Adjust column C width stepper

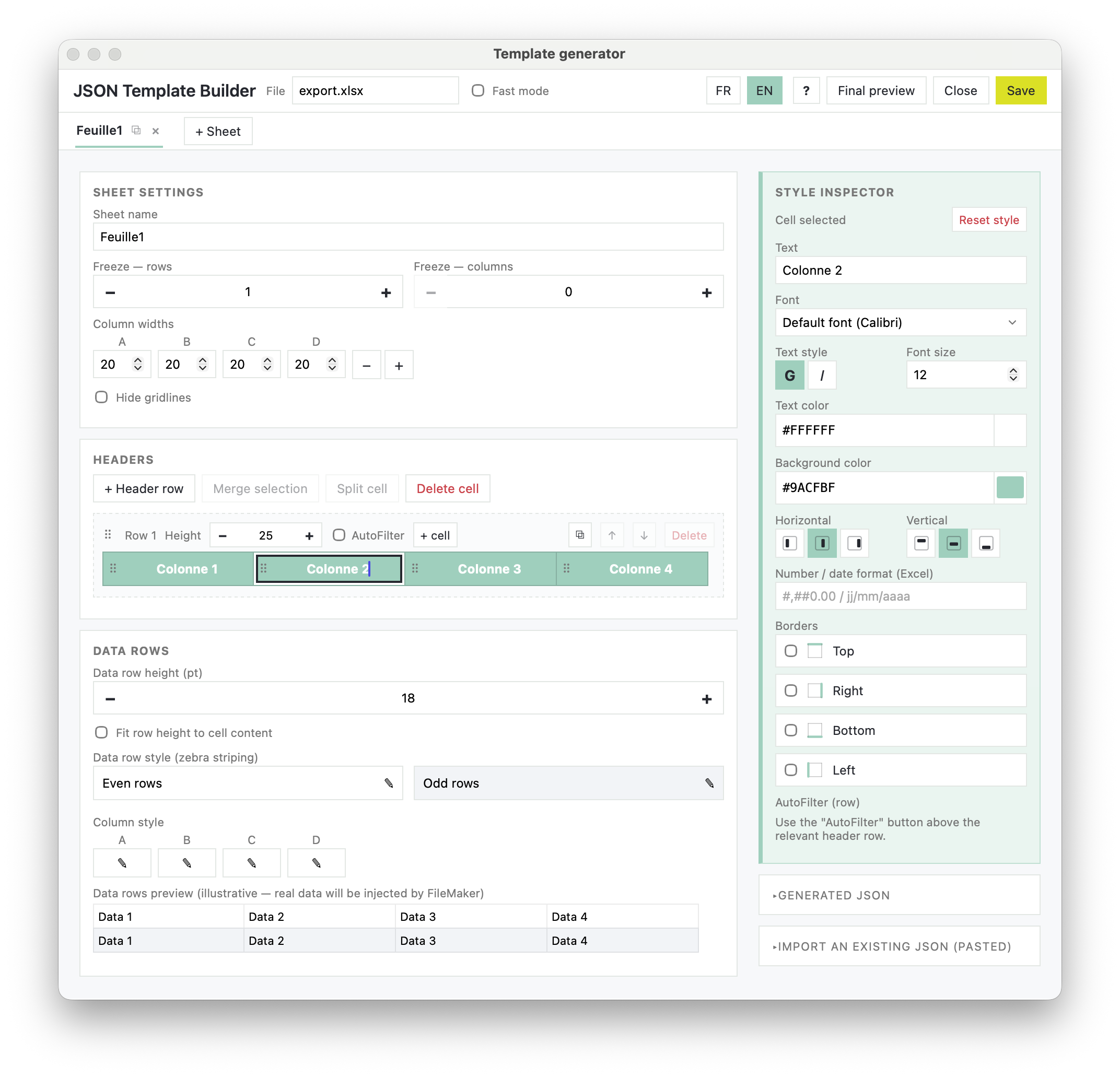click(x=267, y=364)
